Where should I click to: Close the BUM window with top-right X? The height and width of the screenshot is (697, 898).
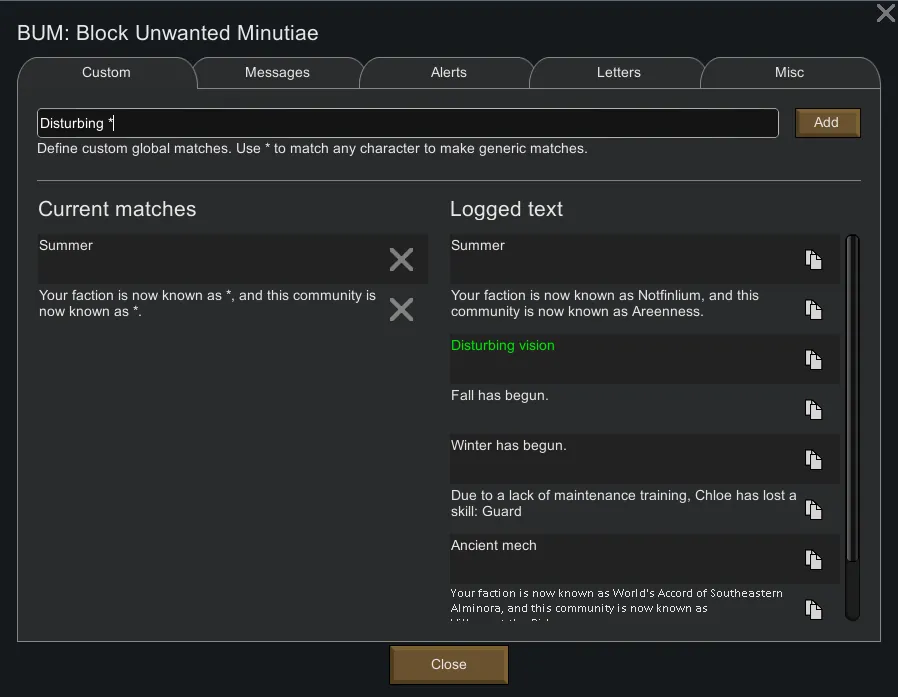tap(885, 13)
